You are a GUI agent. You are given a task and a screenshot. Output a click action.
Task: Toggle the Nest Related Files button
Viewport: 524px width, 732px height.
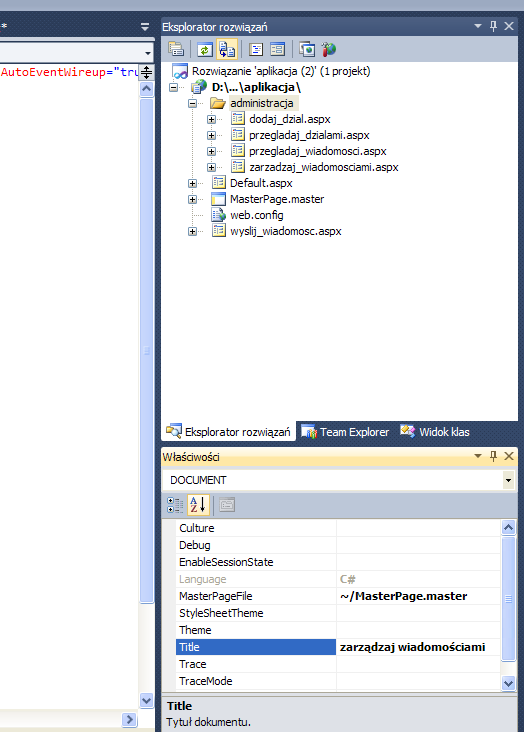pyautogui.click(x=227, y=49)
